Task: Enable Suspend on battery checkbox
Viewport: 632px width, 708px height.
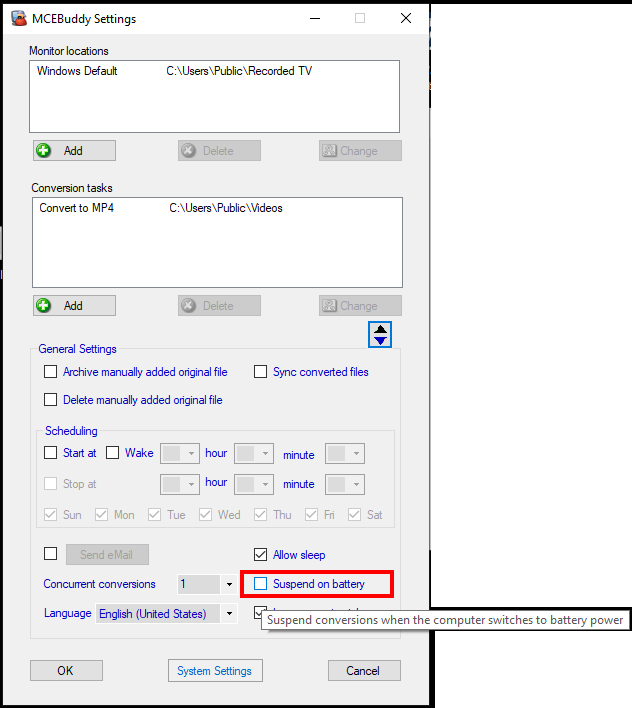Action: coord(260,584)
